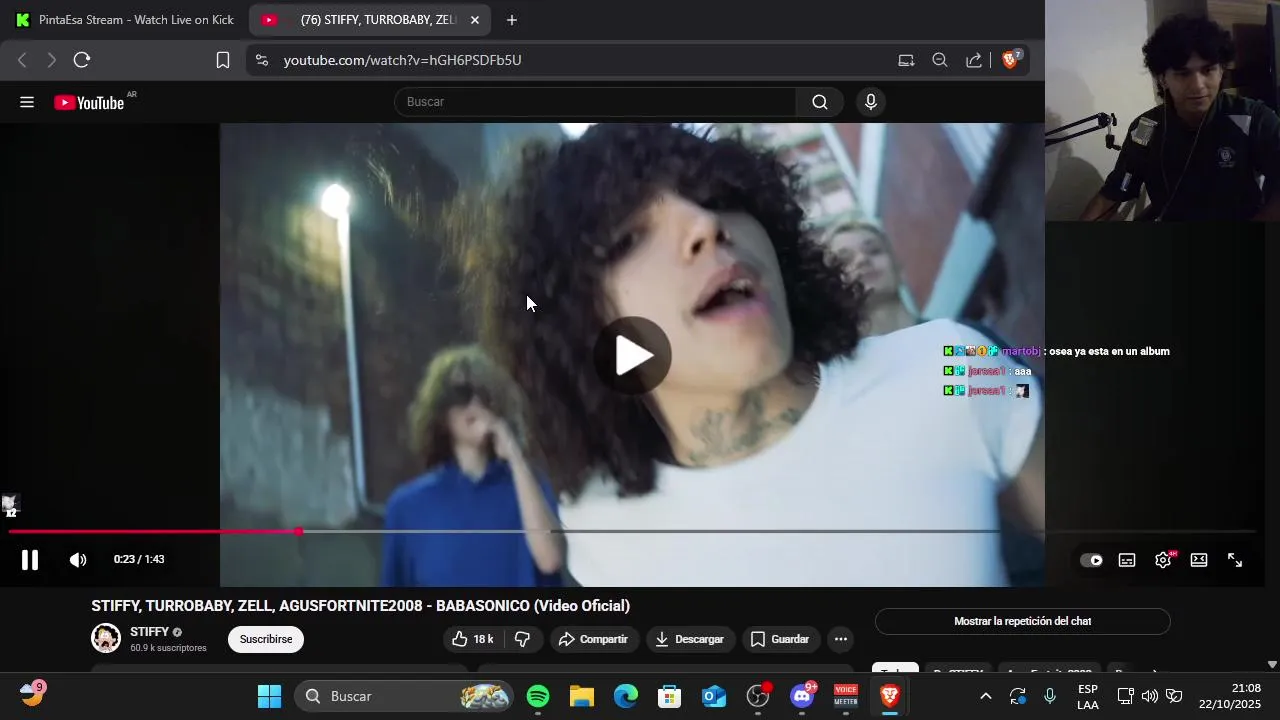The height and width of the screenshot is (720, 1280).
Task: Start voice search with the microphone
Action: [x=871, y=102]
